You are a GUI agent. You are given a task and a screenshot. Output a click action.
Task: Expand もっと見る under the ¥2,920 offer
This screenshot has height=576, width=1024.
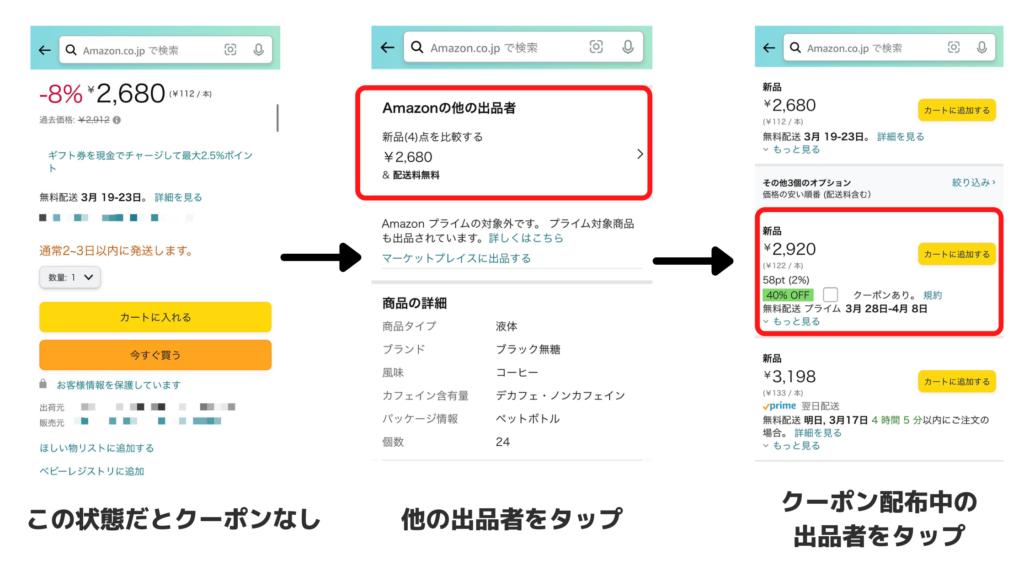pyautogui.click(x=792, y=321)
